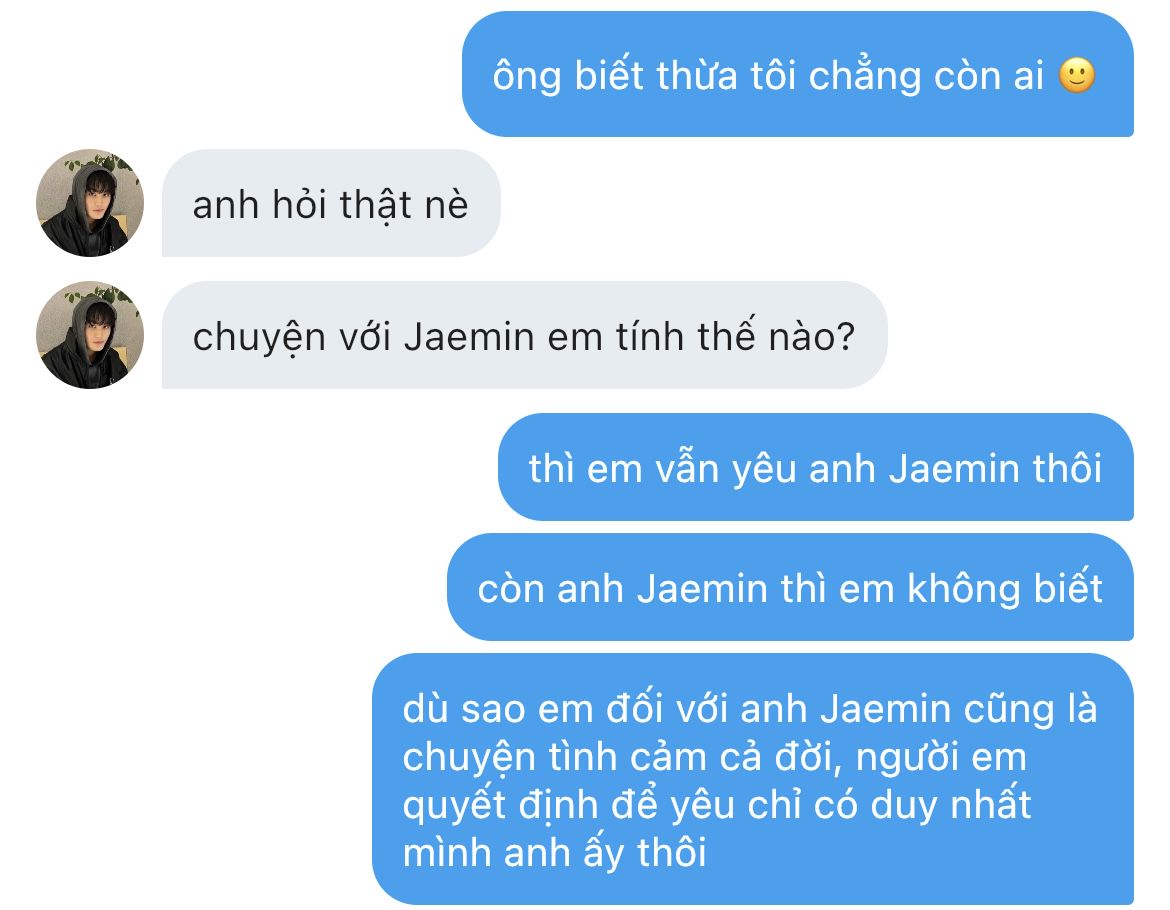Image resolution: width=1170 pixels, height=910 pixels.
Task: Open avatar beside 'anh hỏi thật nè'
Action: [x=90, y=203]
